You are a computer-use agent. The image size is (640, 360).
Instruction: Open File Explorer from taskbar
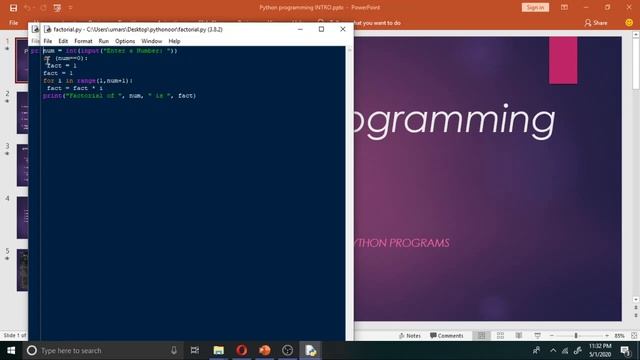219,351
